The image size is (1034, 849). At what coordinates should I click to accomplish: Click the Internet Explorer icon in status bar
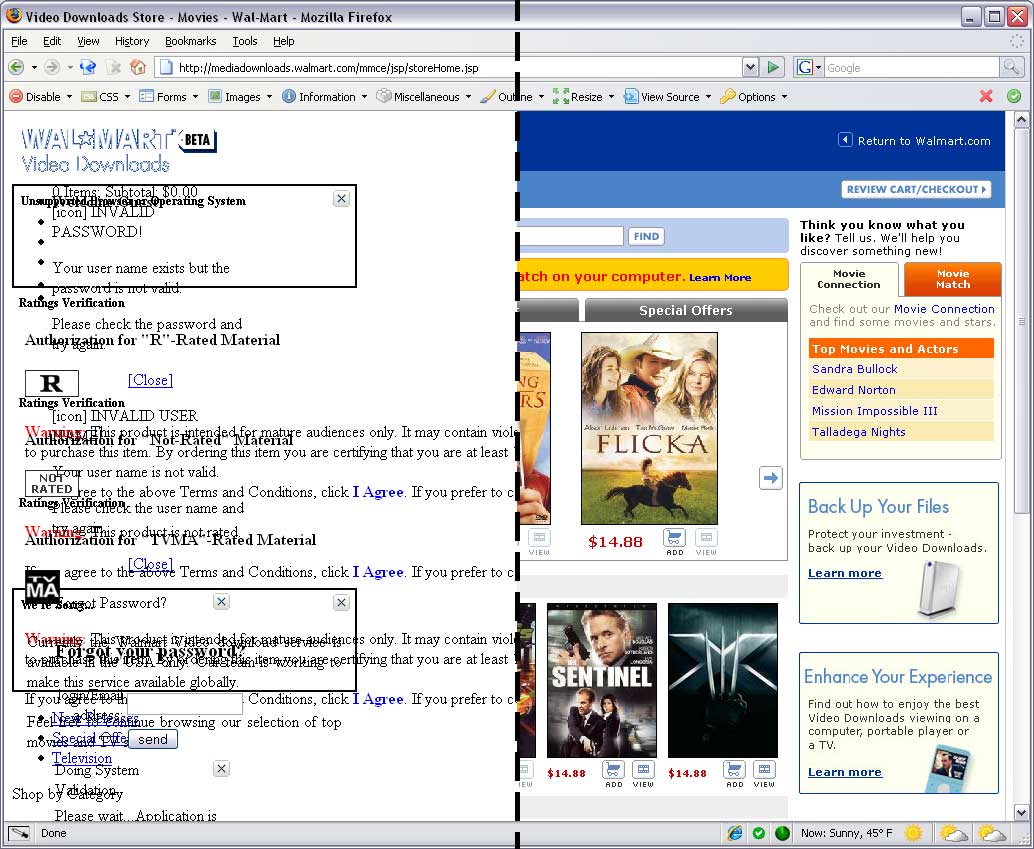coord(735,833)
